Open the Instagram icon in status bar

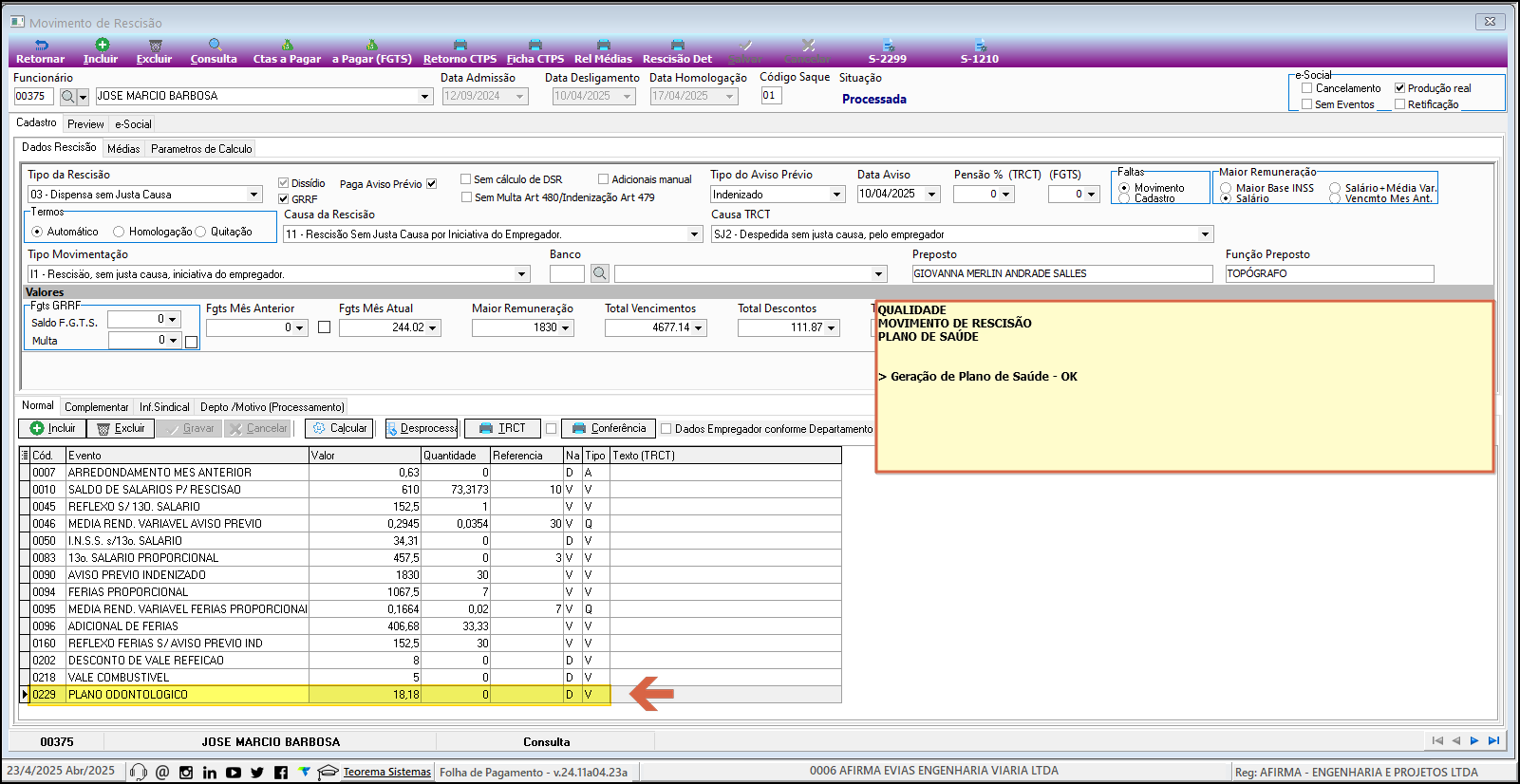(x=186, y=773)
